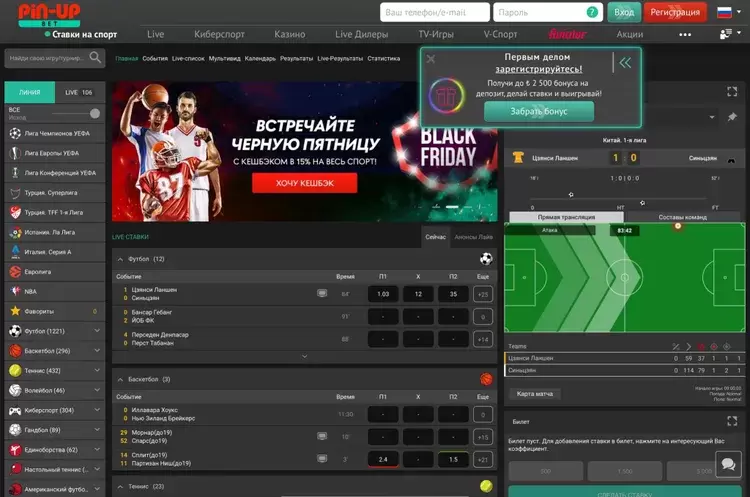Click the search magnifier icon
This screenshot has height=497, width=750.
95,58
